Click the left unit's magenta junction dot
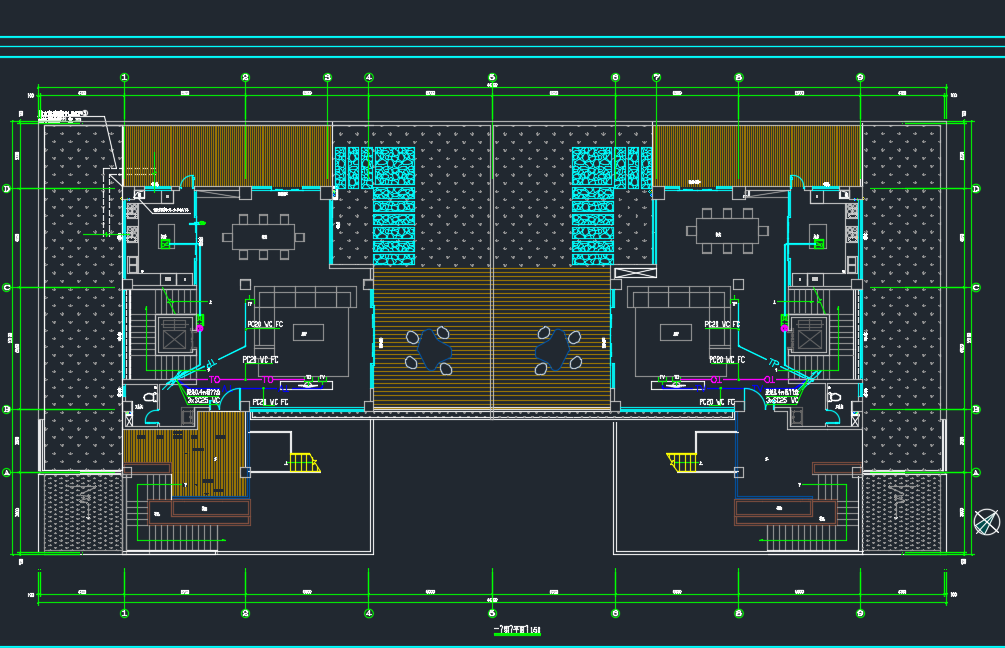 (x=200, y=328)
